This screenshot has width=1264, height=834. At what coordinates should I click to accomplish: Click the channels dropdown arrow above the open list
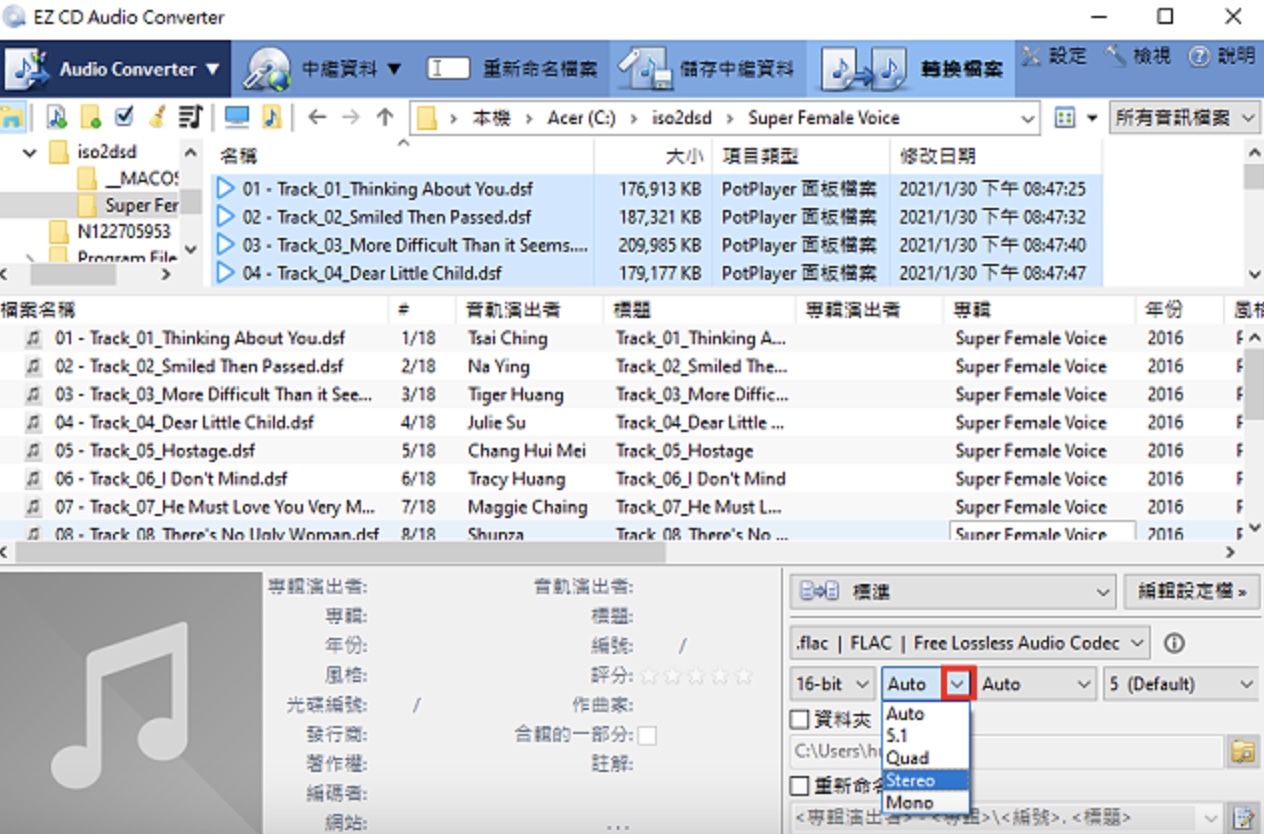[958, 684]
